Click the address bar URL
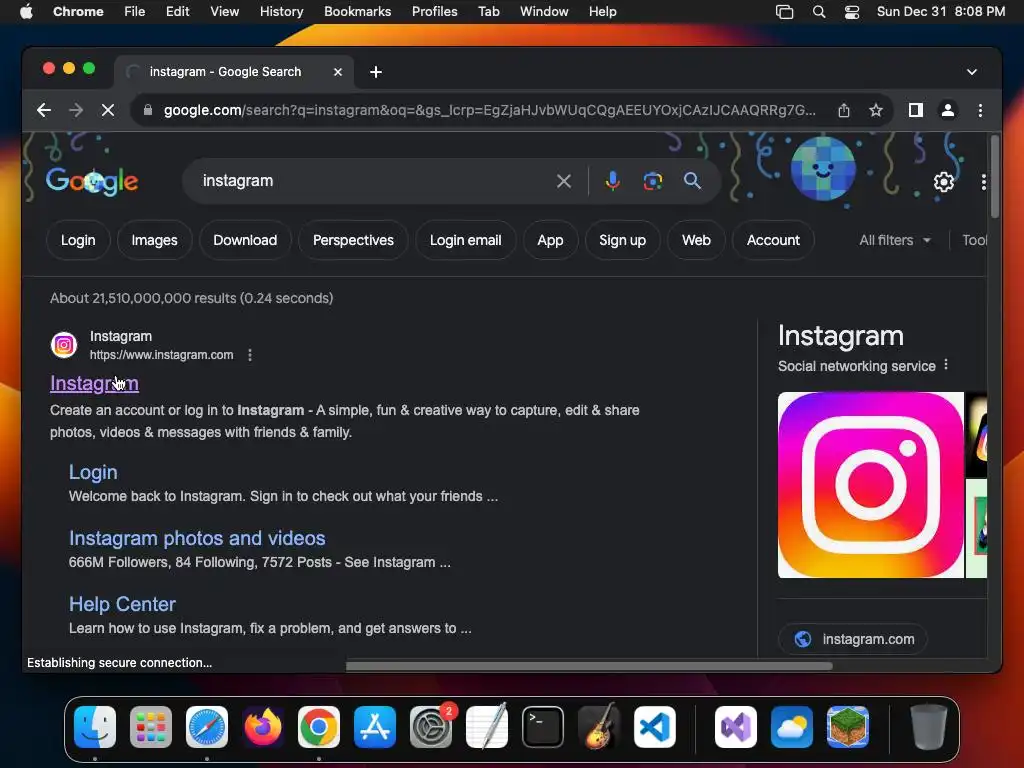 click(x=489, y=110)
